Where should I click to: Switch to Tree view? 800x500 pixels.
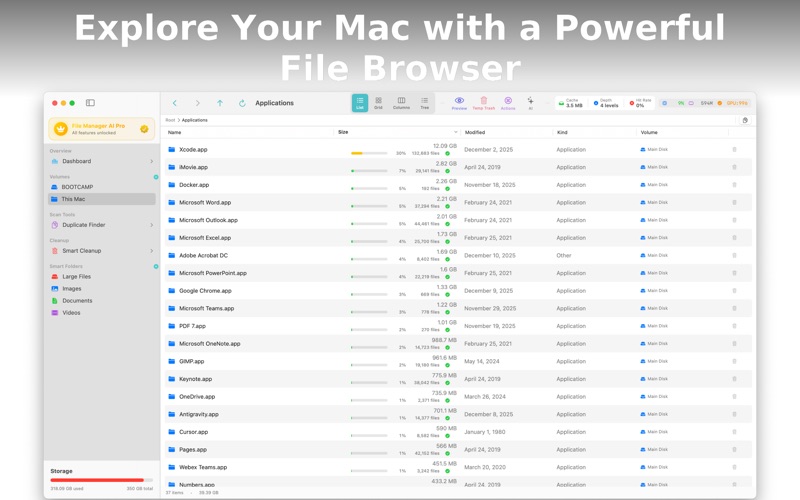(424, 103)
